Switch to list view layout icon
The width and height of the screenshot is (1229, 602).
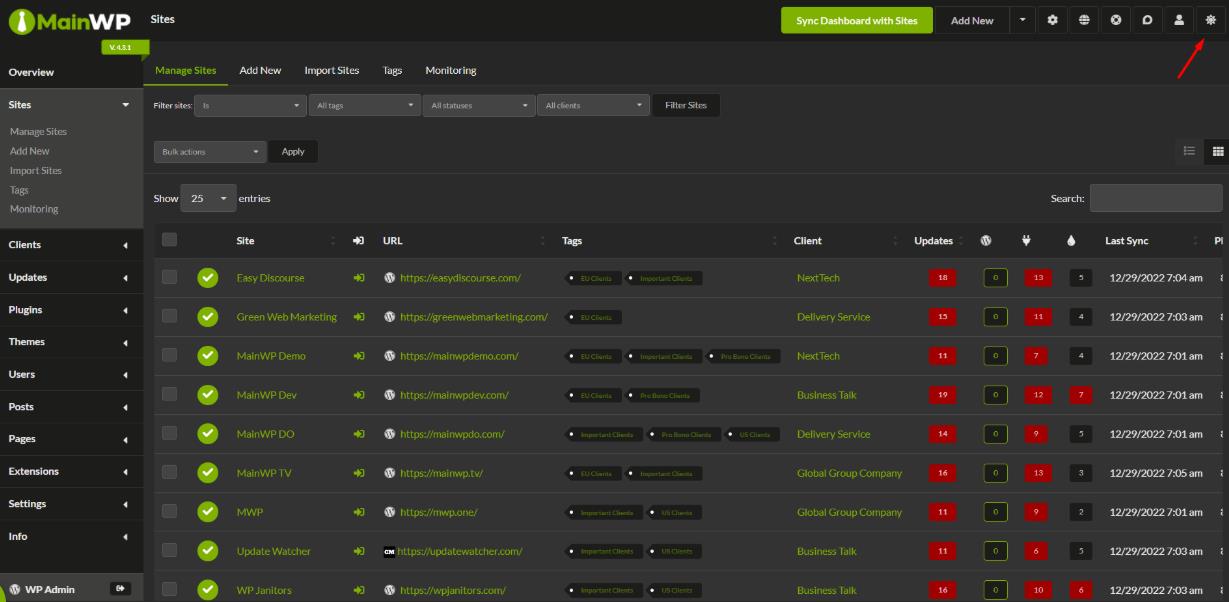1189,151
